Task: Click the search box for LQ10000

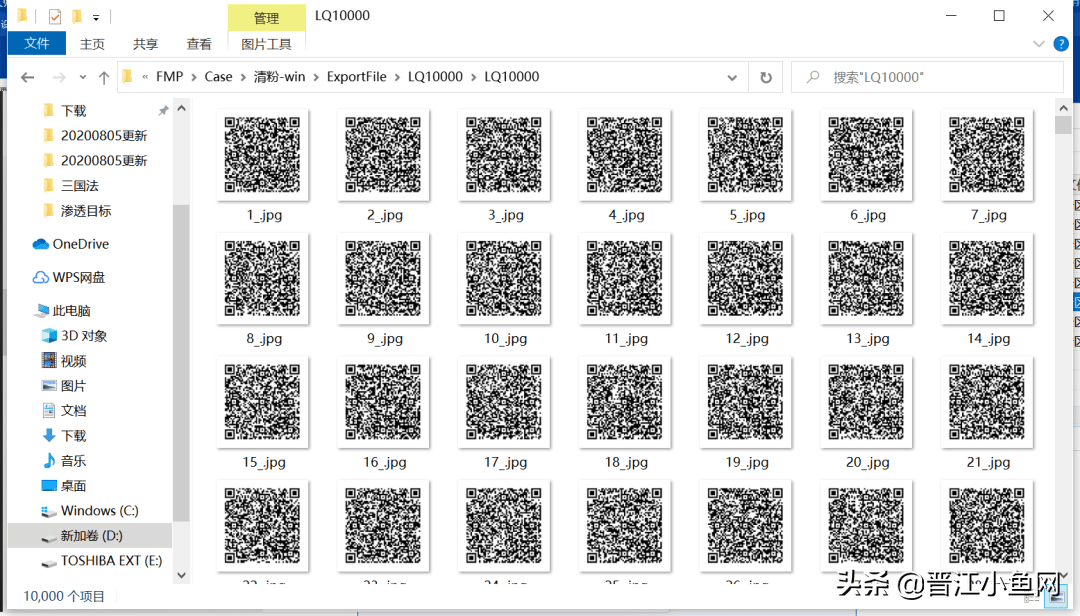Action: (927, 77)
